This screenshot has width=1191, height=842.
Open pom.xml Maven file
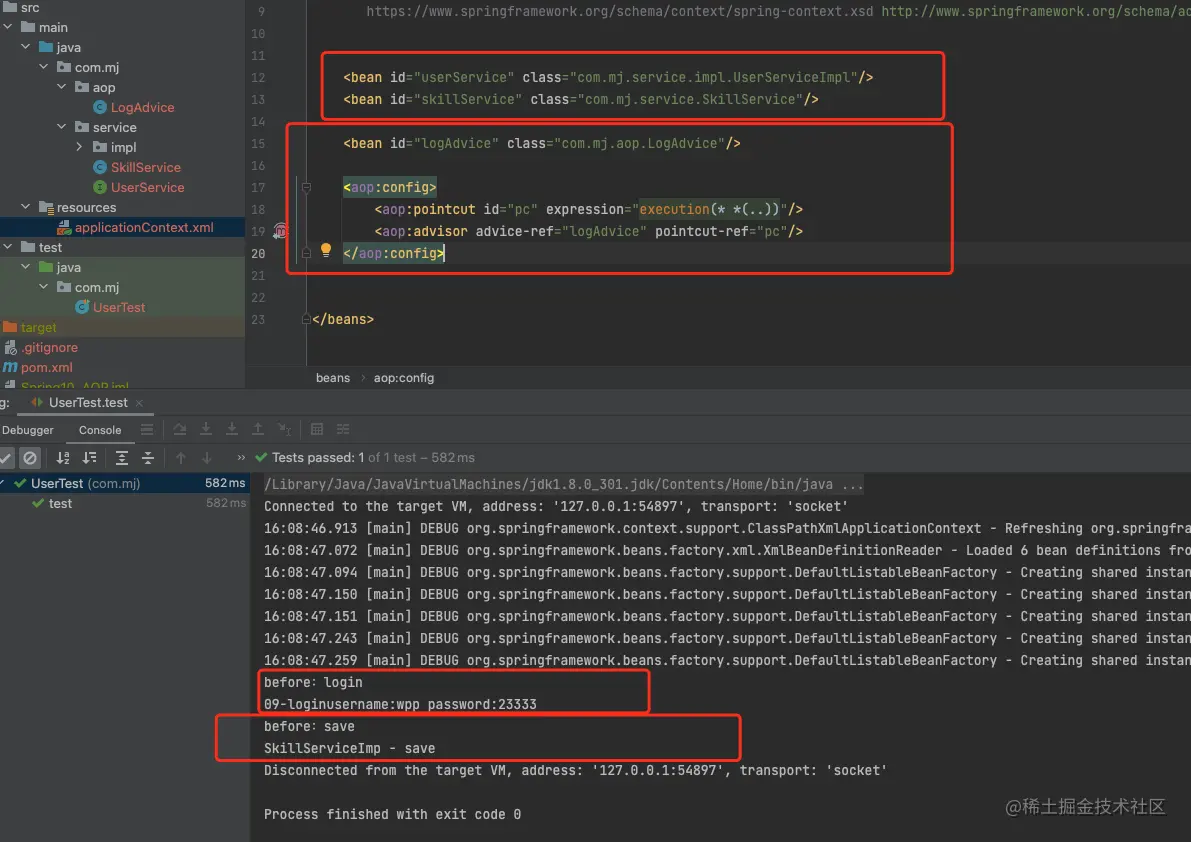click(46, 367)
